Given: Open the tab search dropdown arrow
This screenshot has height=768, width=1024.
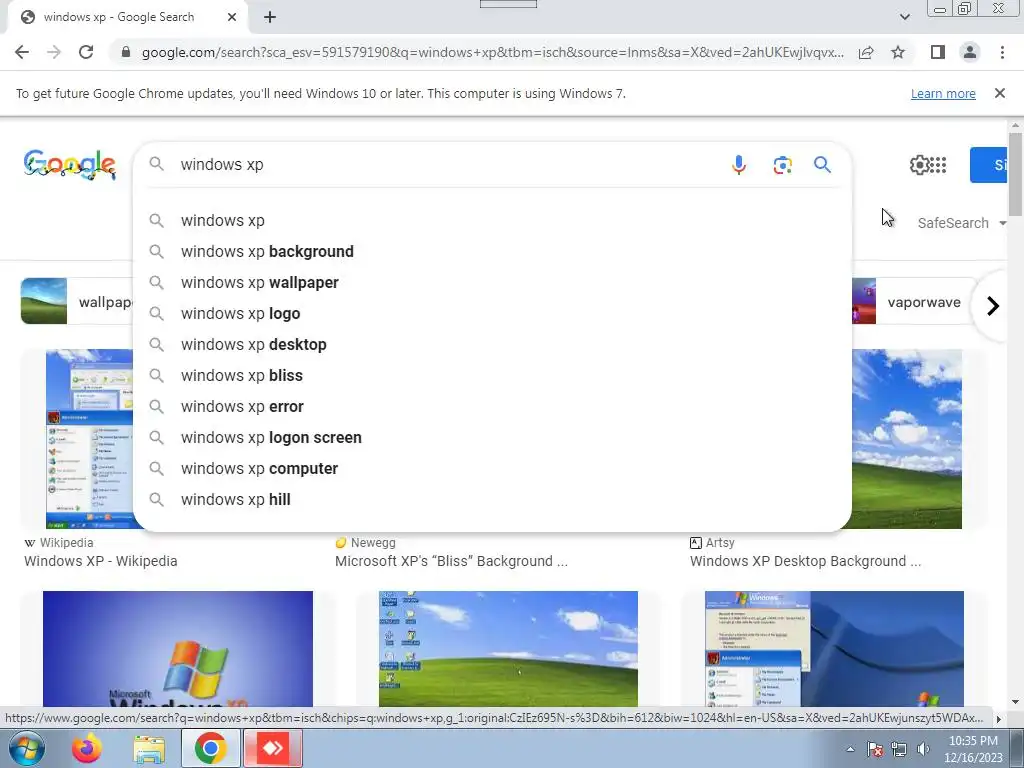Looking at the screenshot, I should coord(904,17).
